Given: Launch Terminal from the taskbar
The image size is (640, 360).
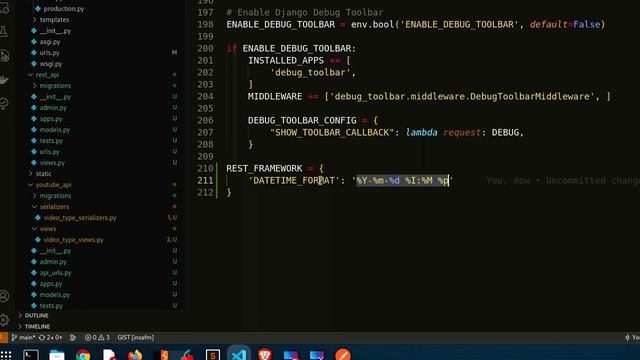Looking at the screenshot, I should [x=31, y=355].
